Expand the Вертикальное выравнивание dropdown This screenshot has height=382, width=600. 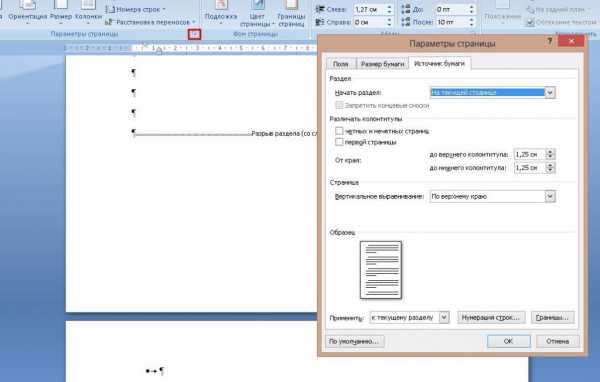point(550,196)
